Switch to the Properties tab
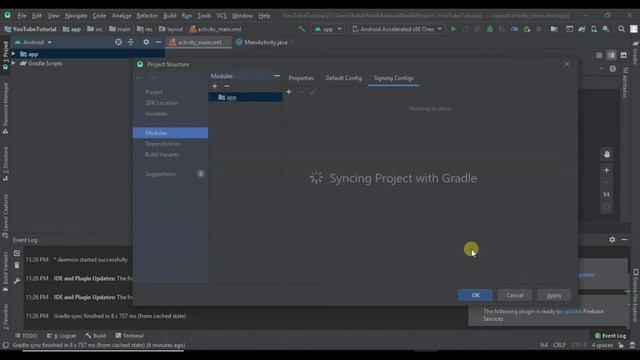This screenshot has width=640, height=360. 301,78
